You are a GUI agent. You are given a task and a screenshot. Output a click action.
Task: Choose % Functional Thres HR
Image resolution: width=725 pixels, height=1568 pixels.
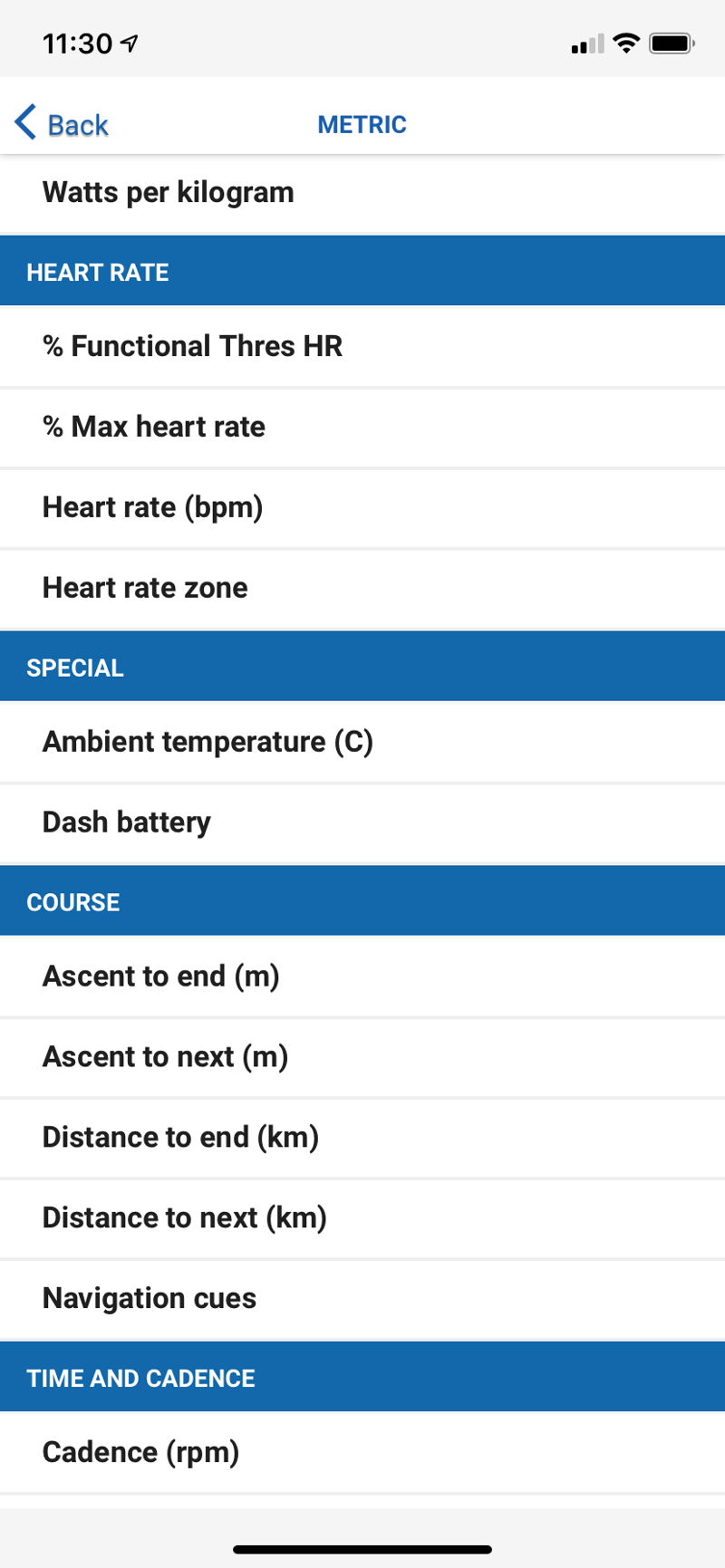pos(192,346)
